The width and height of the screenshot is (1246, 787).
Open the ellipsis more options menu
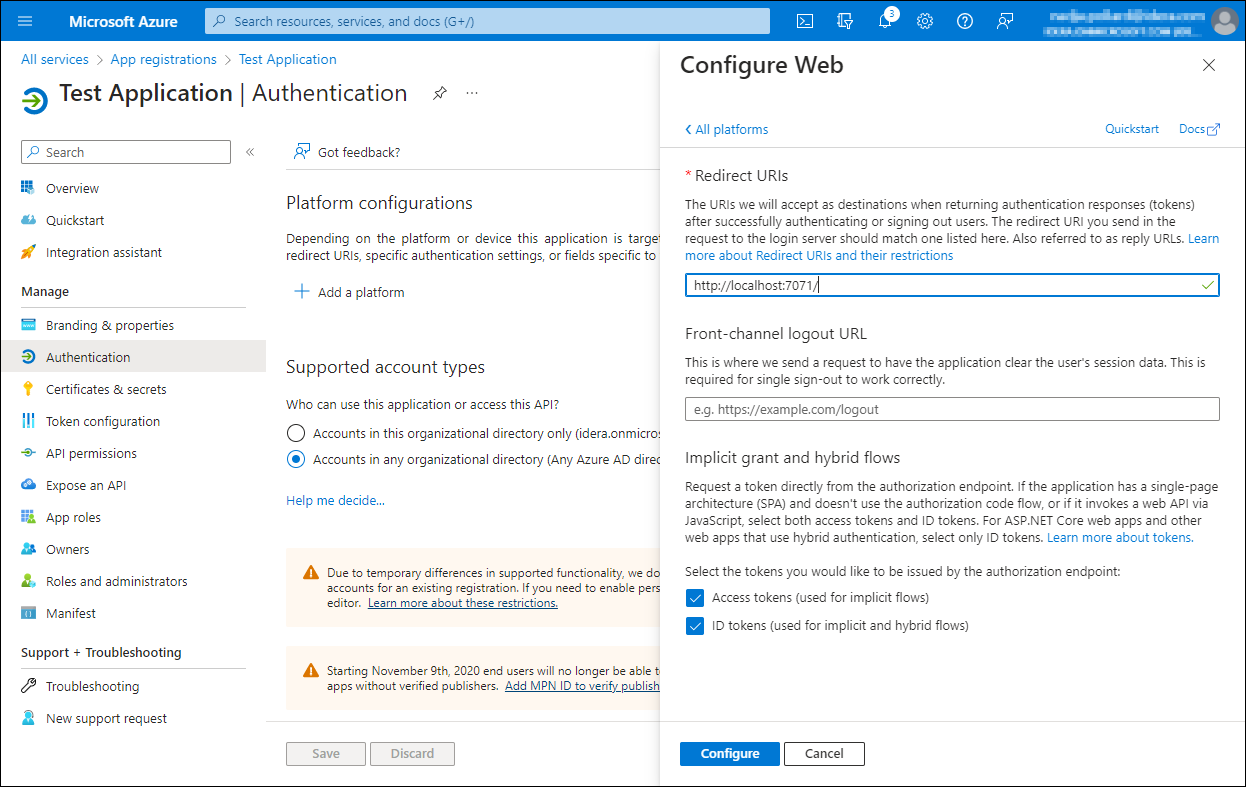click(x=472, y=93)
